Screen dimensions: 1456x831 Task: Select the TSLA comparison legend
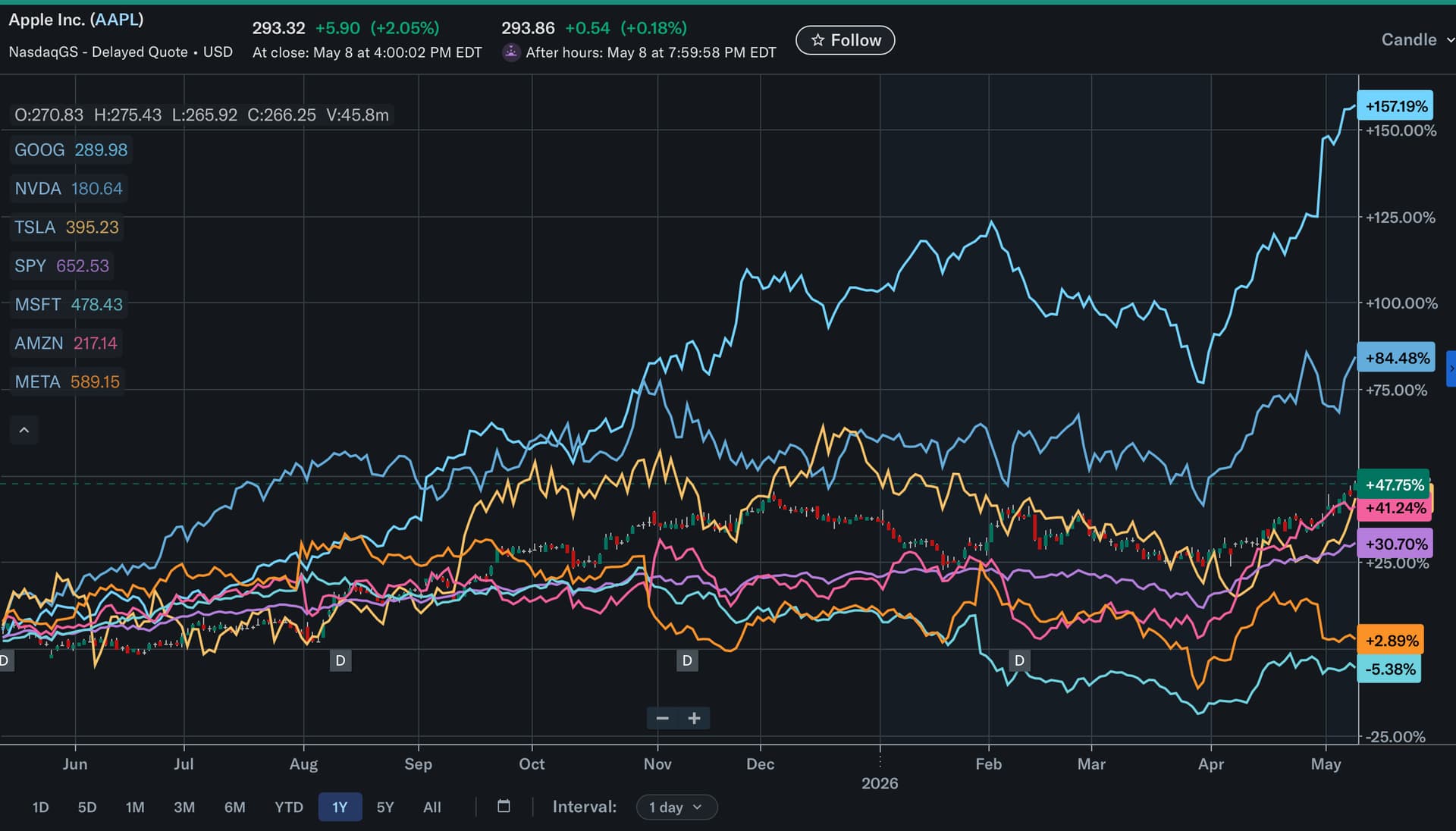tap(67, 227)
